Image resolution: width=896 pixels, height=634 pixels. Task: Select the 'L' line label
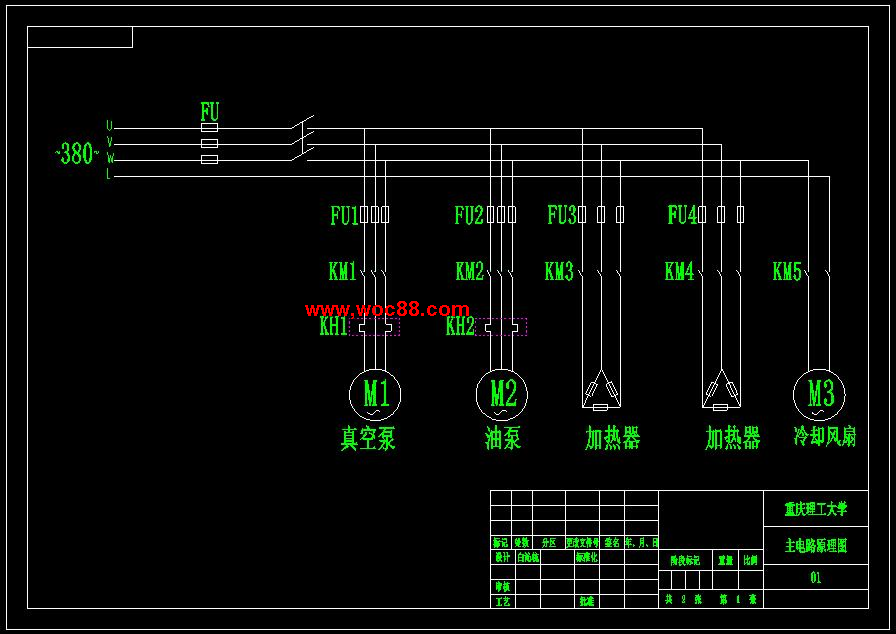[108, 175]
